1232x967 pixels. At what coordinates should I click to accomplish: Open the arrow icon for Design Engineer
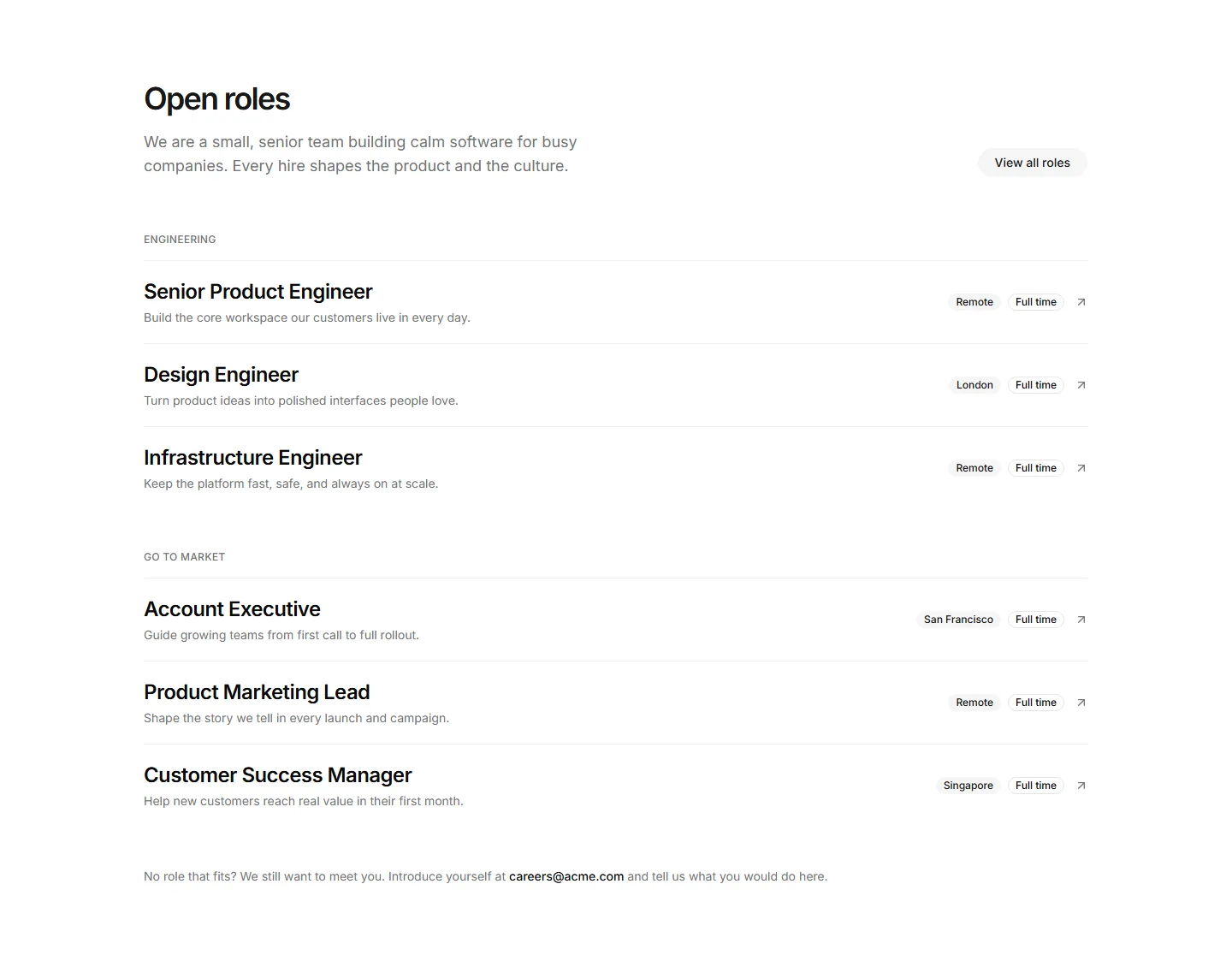pyautogui.click(x=1081, y=385)
